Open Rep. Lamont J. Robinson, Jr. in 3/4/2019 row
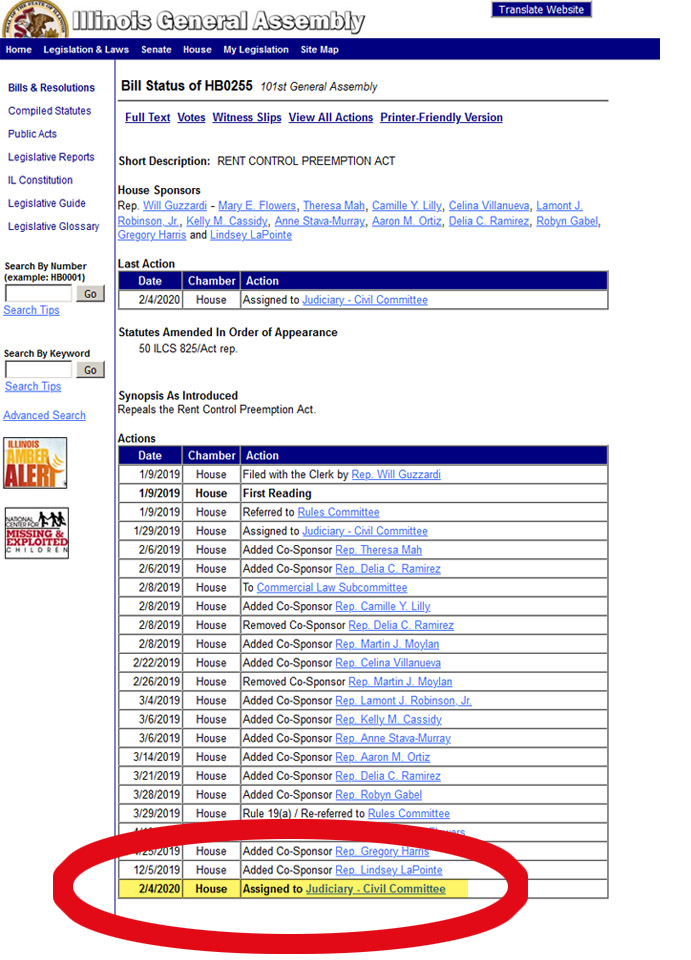 tap(403, 701)
